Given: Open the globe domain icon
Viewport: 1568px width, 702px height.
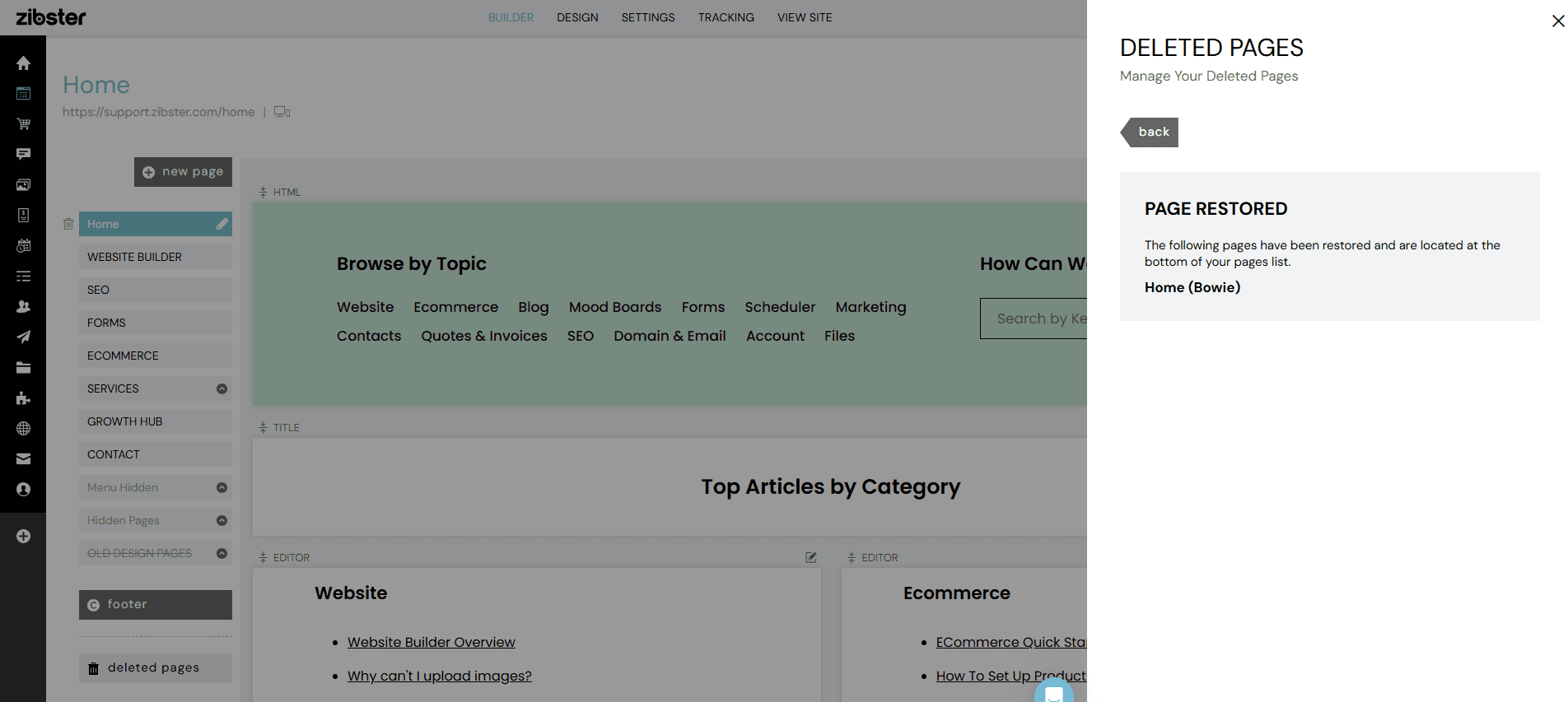Looking at the screenshot, I should click(23, 429).
